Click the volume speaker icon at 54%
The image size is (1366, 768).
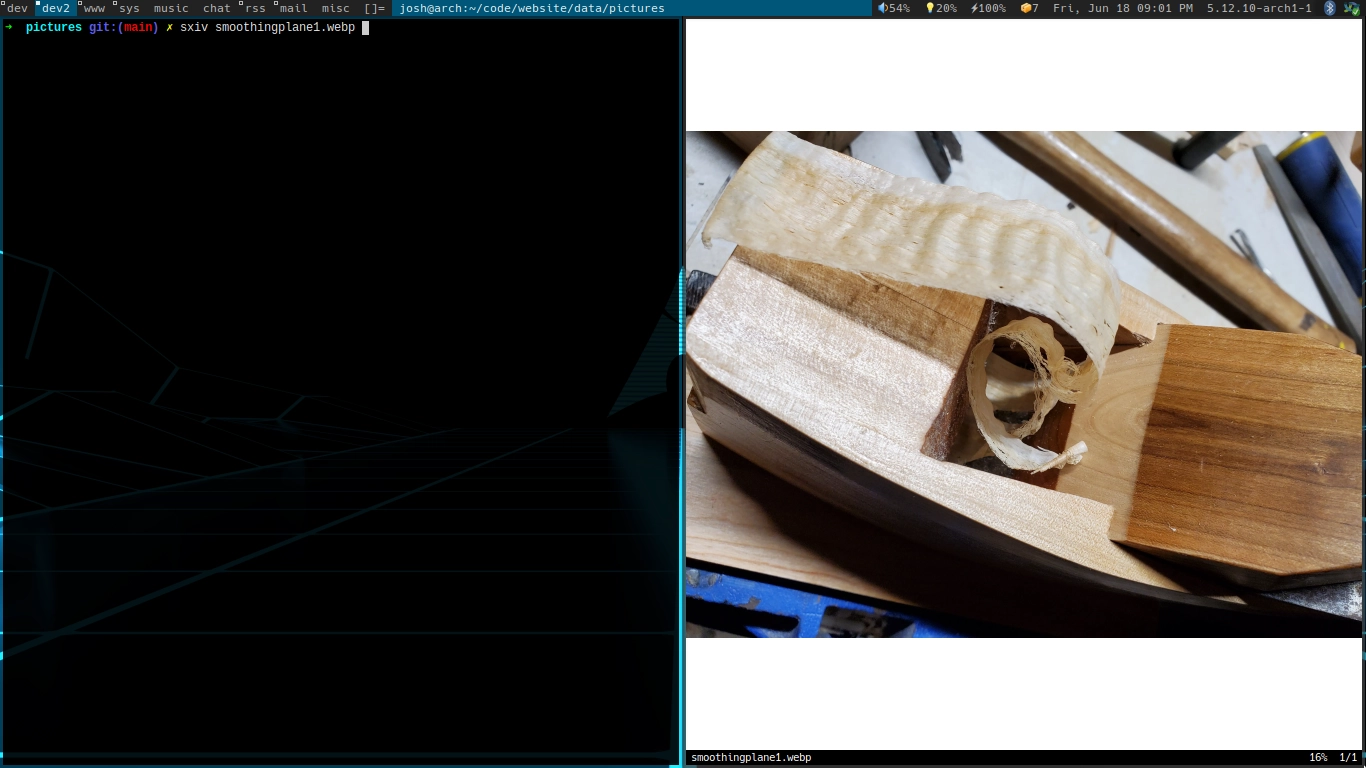click(883, 8)
